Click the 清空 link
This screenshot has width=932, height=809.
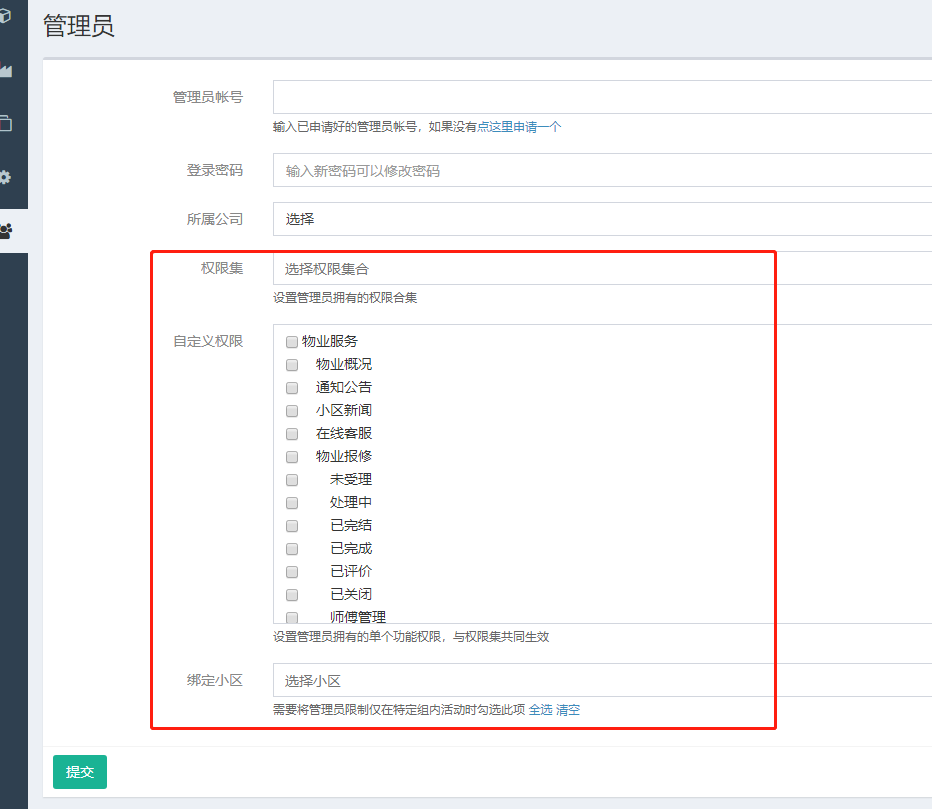tap(568, 710)
